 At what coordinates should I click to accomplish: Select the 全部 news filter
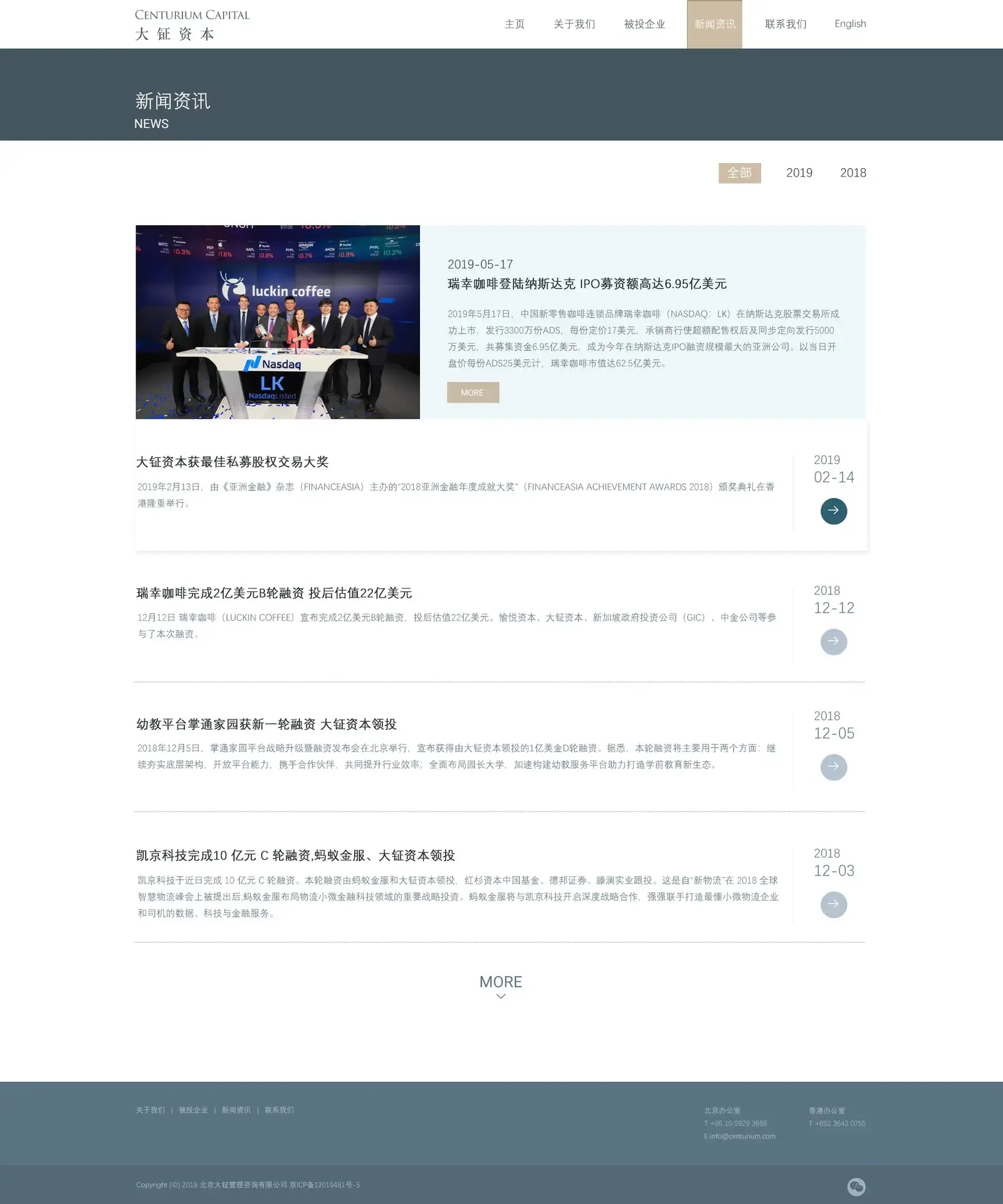pyautogui.click(x=740, y=173)
